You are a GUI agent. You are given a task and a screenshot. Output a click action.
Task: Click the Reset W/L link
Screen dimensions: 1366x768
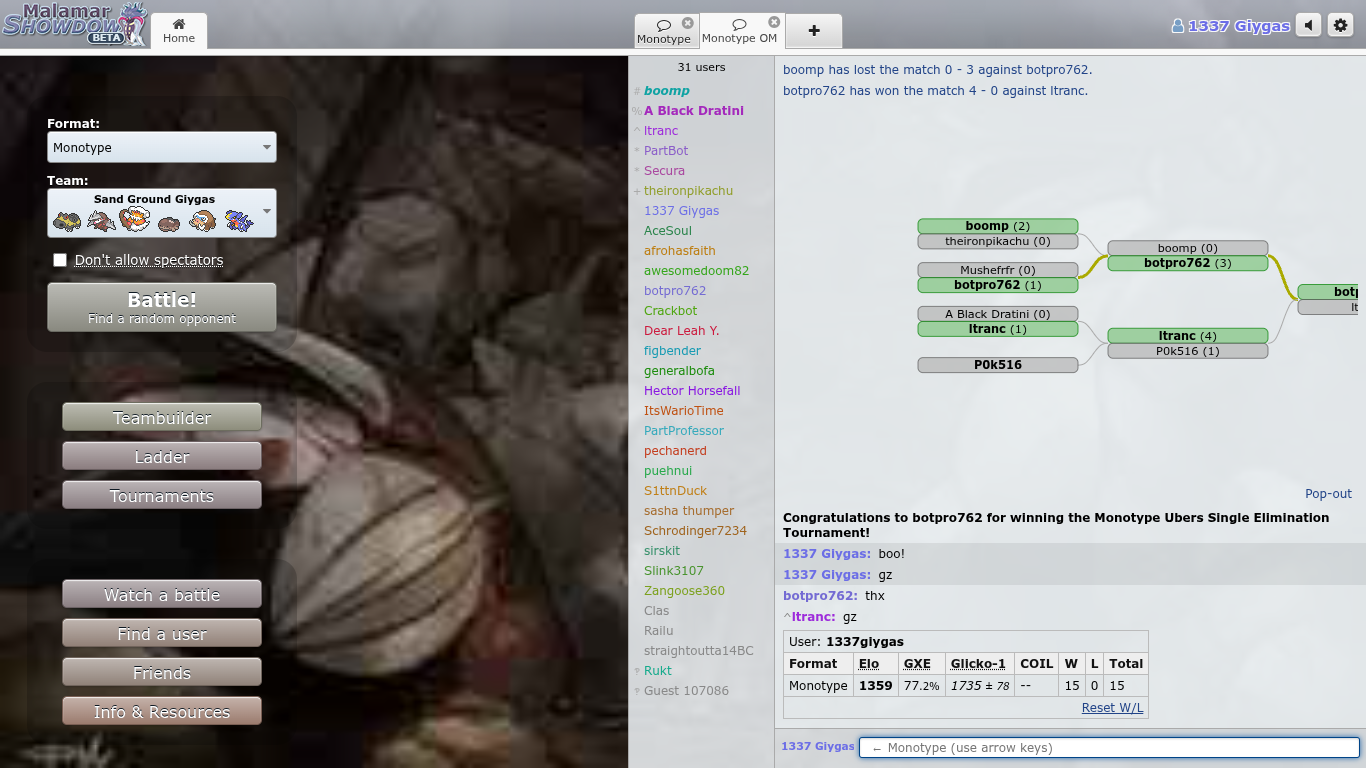[1112, 708]
